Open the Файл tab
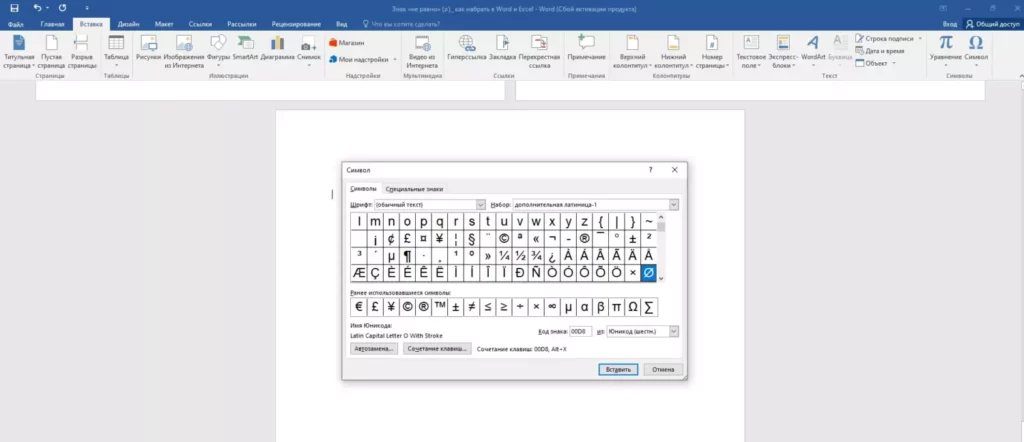 (x=16, y=24)
